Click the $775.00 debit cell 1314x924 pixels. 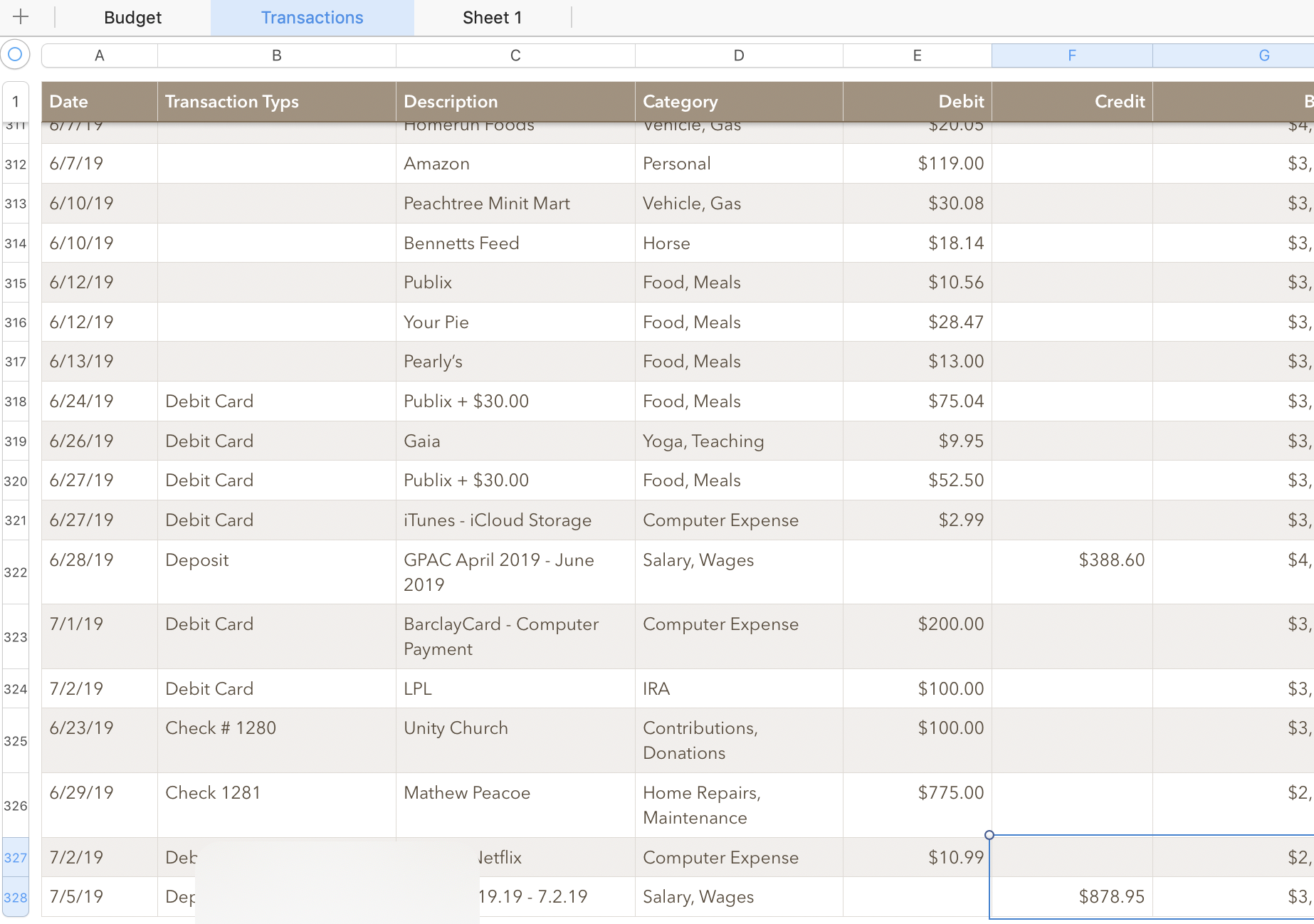tap(918, 806)
